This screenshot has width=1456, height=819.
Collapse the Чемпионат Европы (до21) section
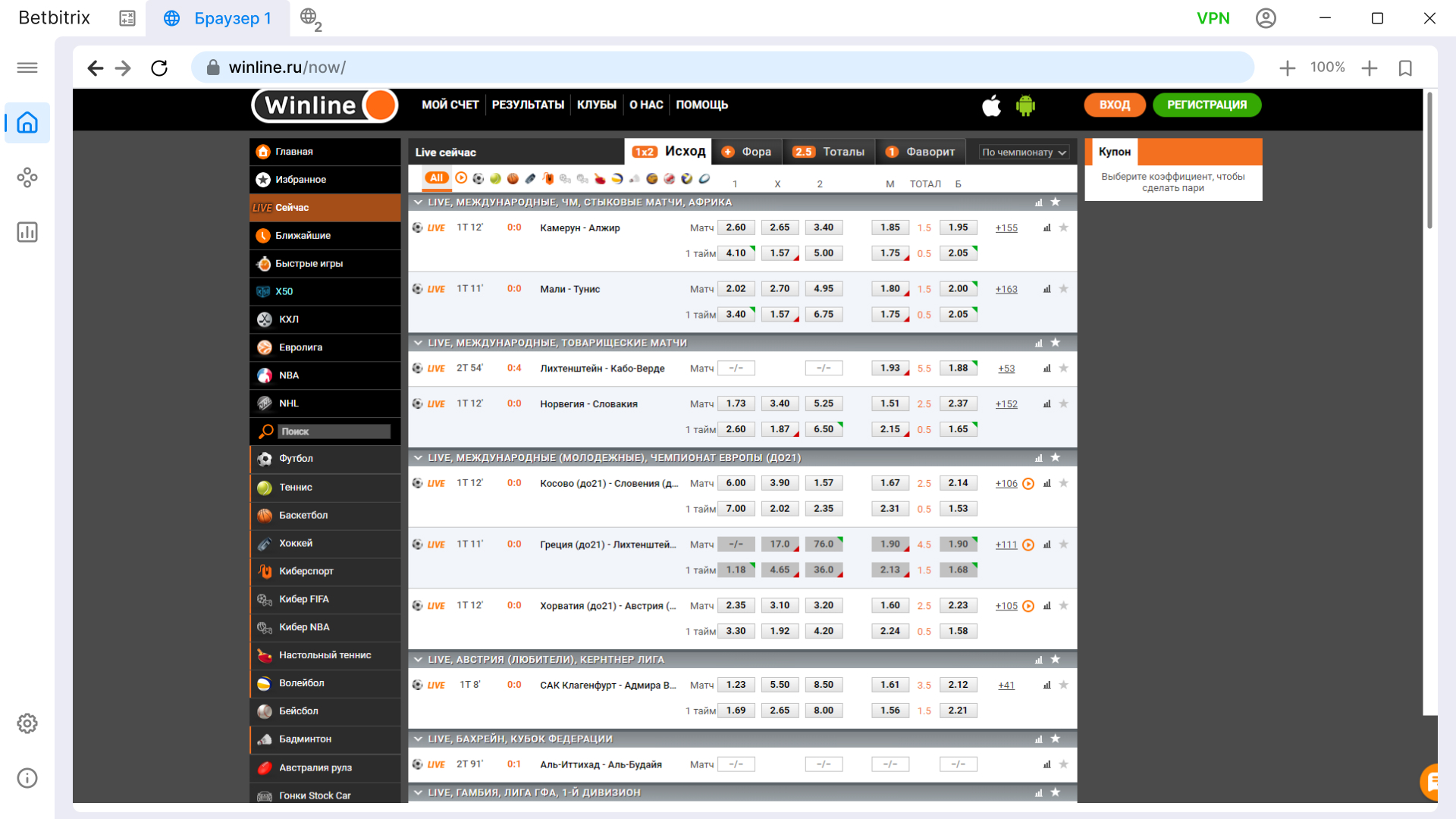pos(418,458)
